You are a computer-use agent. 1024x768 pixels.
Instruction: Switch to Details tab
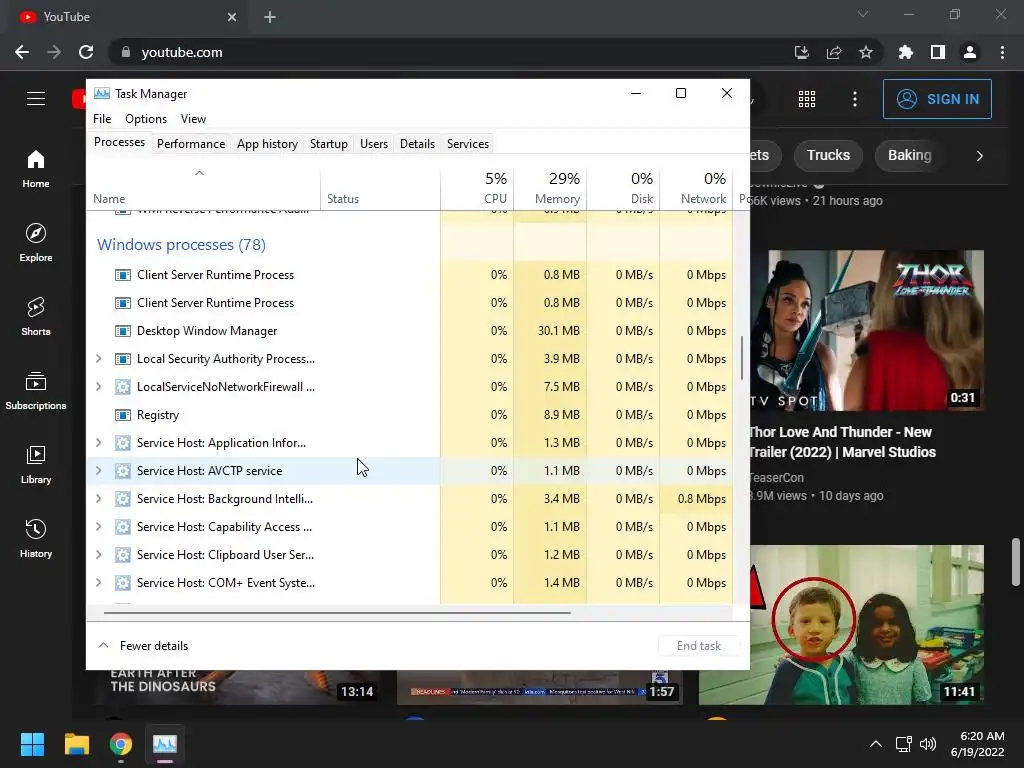pos(417,144)
